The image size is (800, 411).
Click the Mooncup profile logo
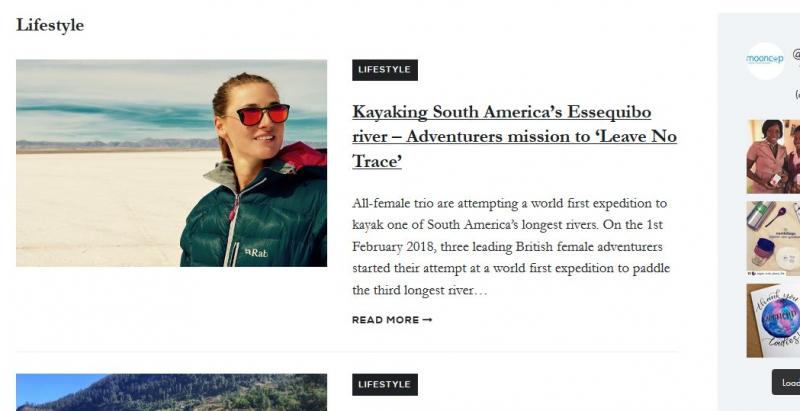click(765, 60)
